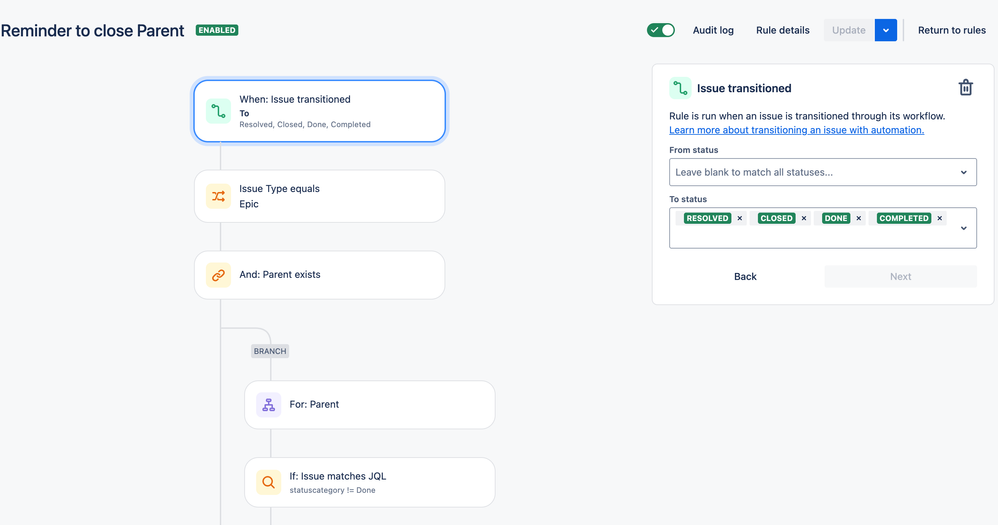Click the JQL magnifier icon

(x=269, y=482)
